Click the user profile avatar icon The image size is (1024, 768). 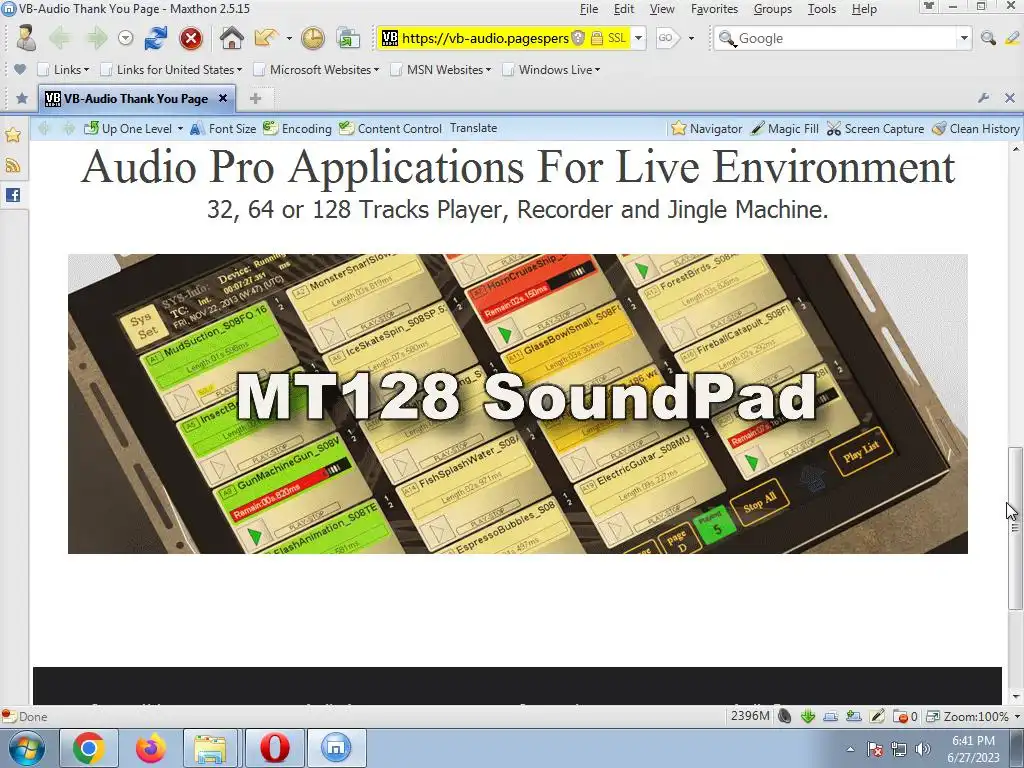tap(26, 38)
